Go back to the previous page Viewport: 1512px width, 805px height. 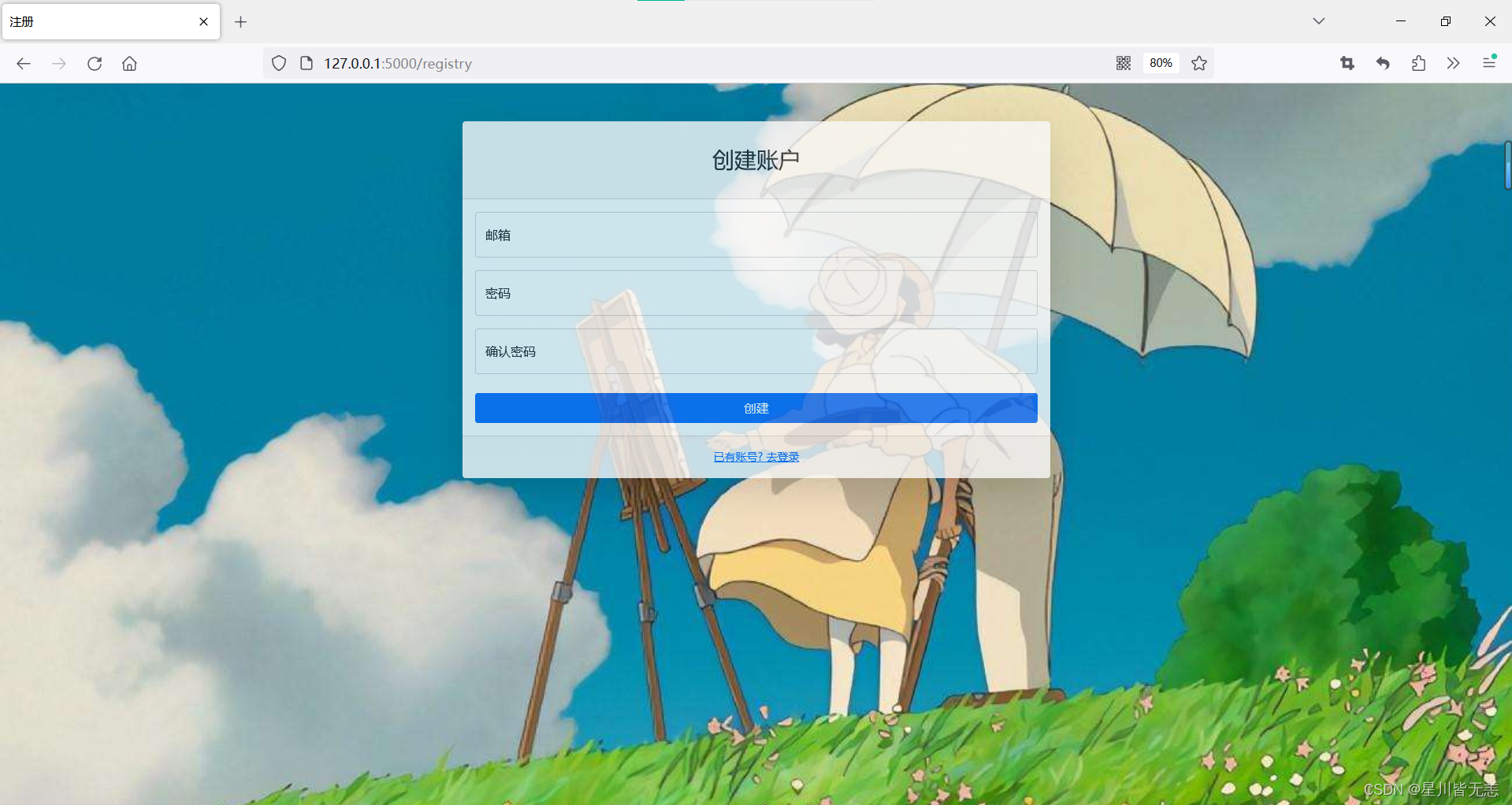tap(24, 64)
